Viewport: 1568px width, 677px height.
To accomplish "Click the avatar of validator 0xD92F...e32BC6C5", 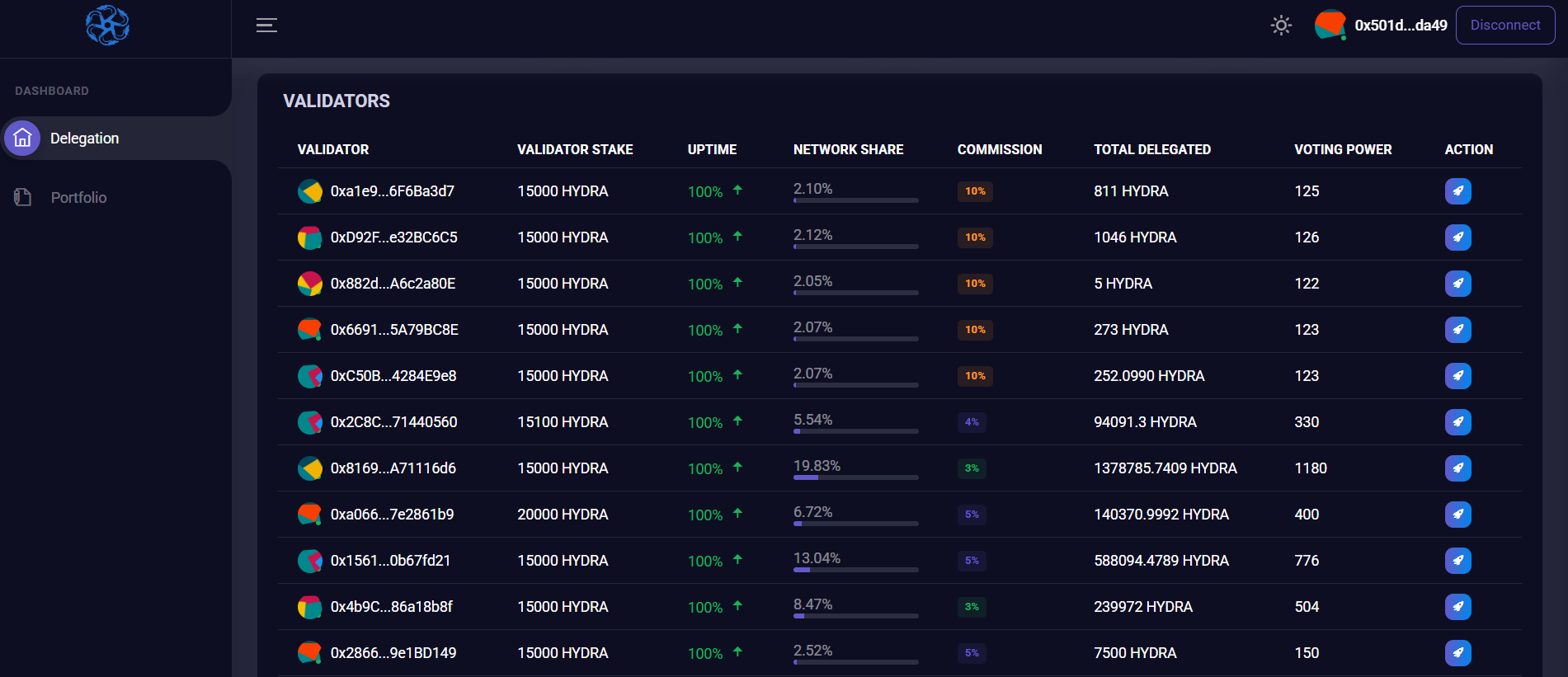I will (x=310, y=237).
